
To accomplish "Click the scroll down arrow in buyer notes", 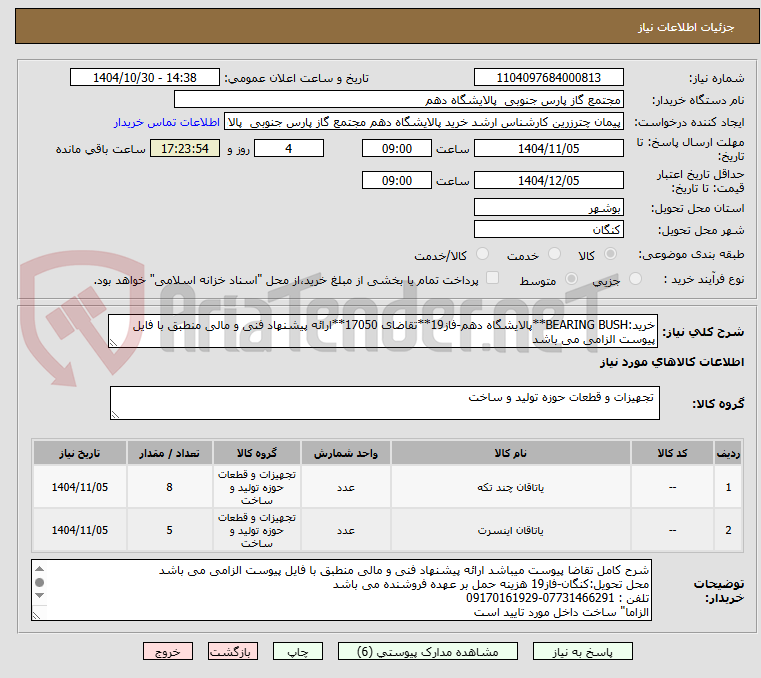I will [40, 595].
